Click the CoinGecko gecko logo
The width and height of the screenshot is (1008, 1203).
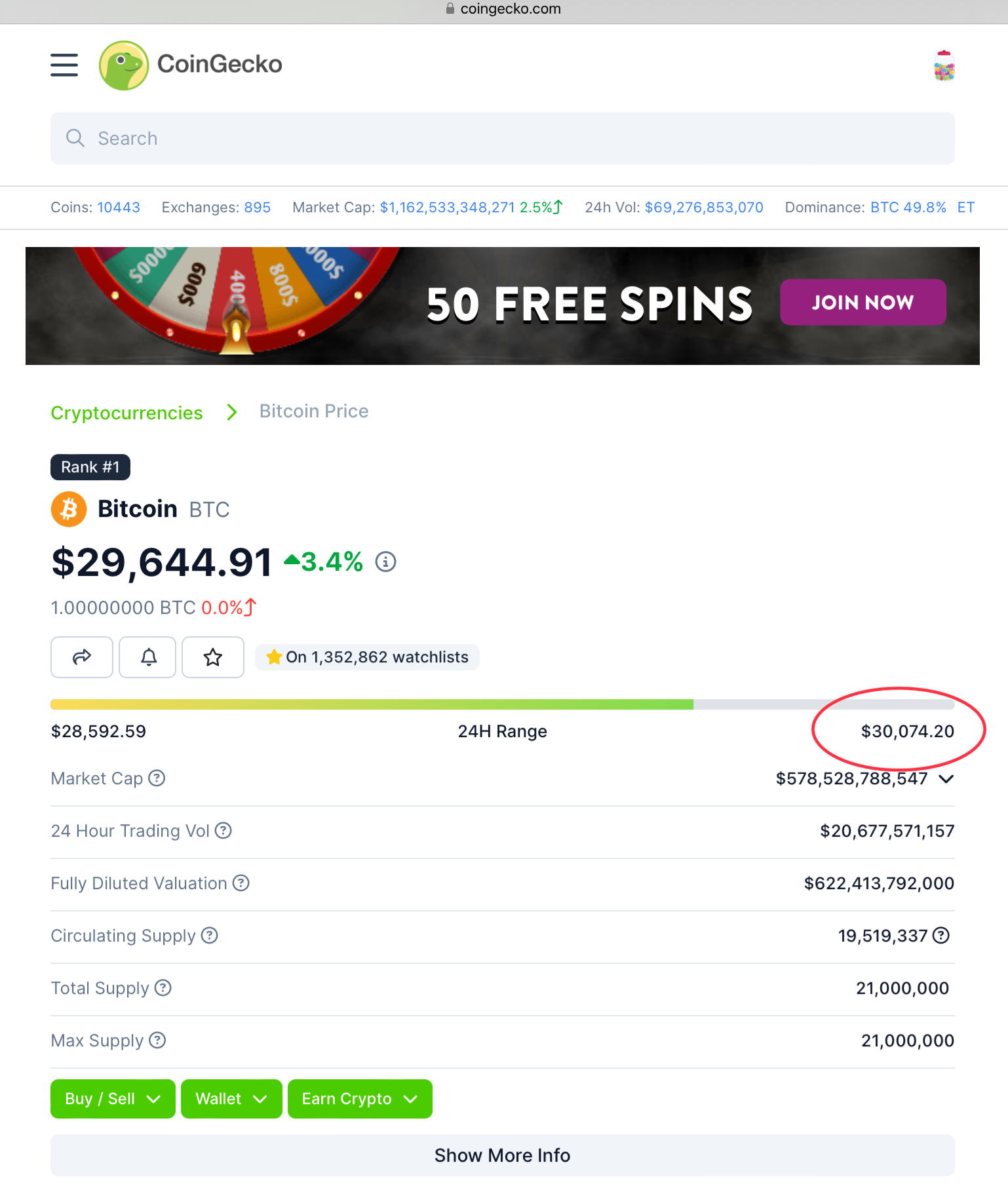click(124, 66)
